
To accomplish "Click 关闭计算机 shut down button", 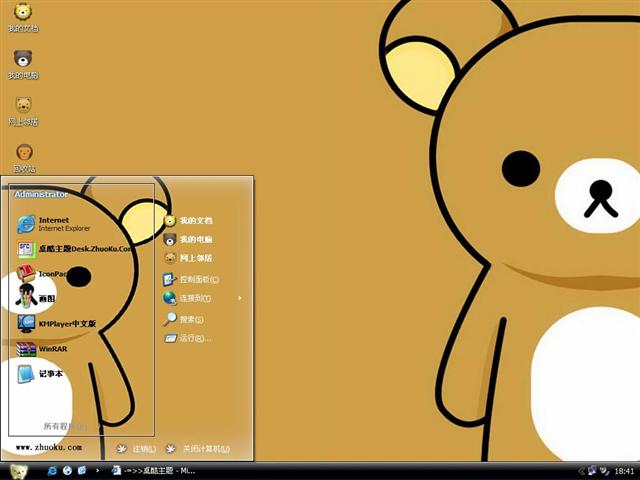I will coord(203,449).
